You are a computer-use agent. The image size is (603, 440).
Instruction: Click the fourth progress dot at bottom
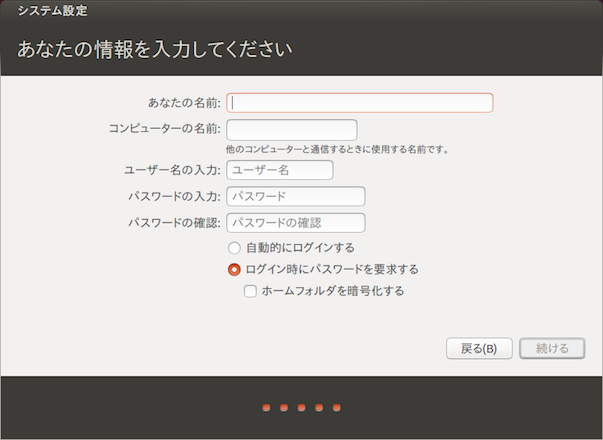[x=319, y=408]
